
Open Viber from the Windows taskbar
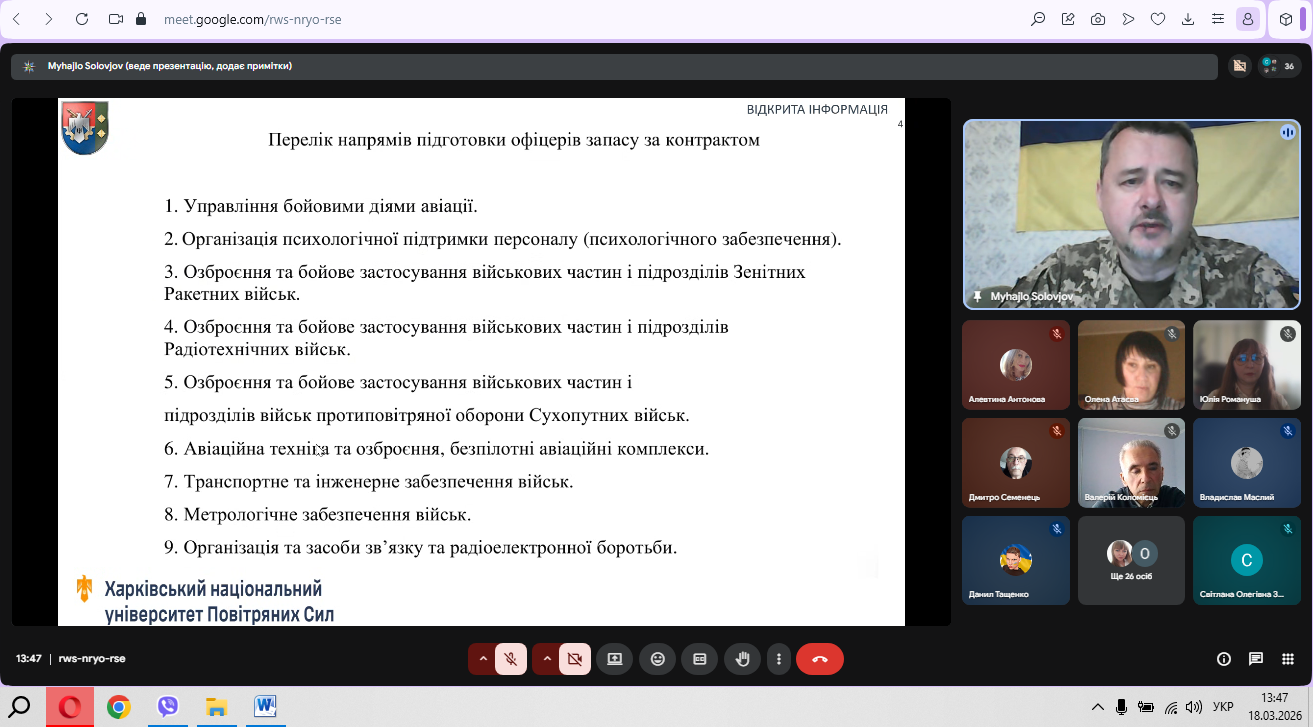(x=168, y=707)
